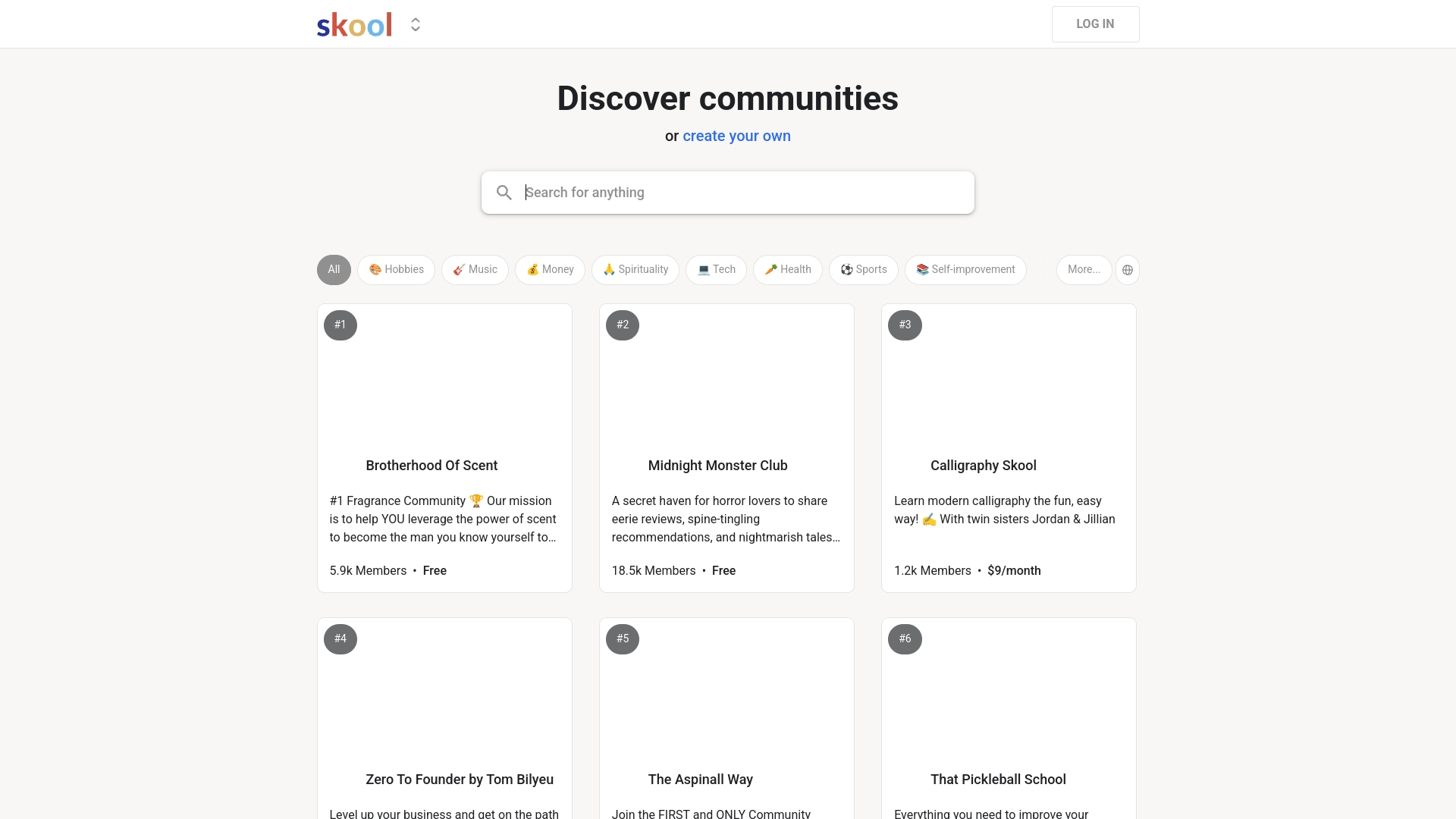Filter communities by Hobbies
Screen dimensions: 1456x819
click(396, 270)
